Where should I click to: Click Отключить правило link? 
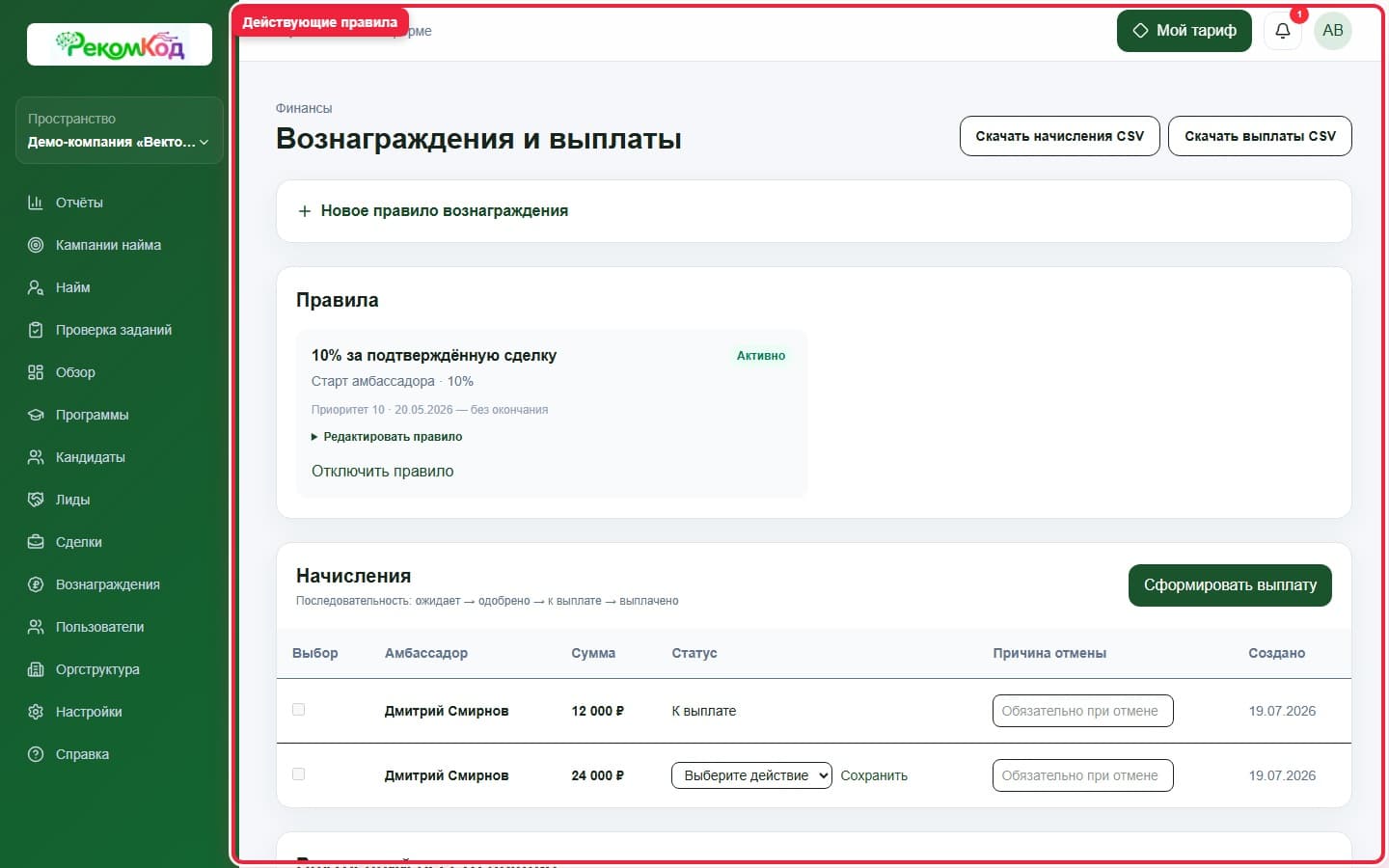(x=382, y=472)
